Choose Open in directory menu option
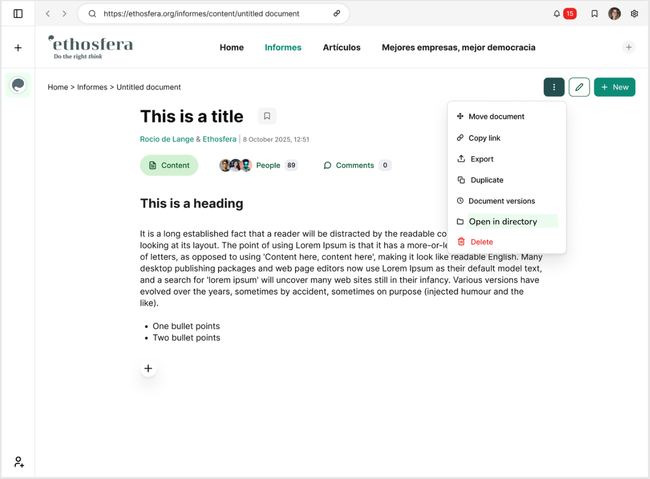 coord(502,222)
